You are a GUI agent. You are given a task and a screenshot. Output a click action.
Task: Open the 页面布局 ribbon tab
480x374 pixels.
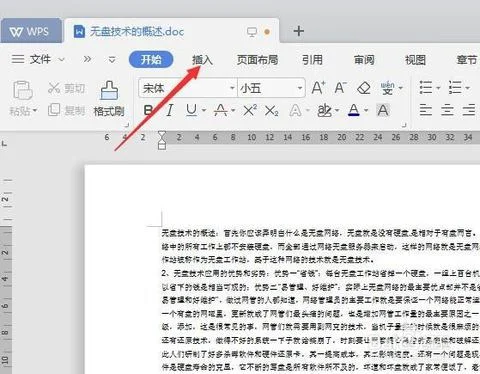pyautogui.click(x=257, y=60)
